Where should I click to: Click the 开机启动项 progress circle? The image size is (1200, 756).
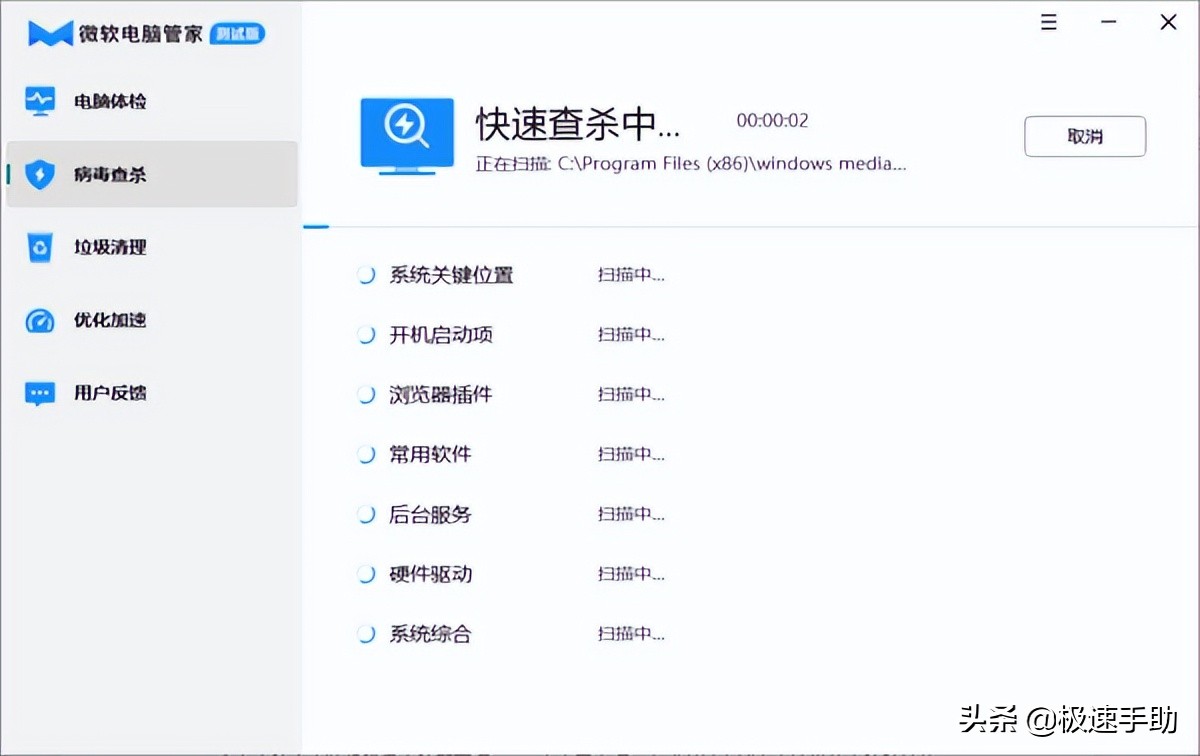(x=363, y=334)
